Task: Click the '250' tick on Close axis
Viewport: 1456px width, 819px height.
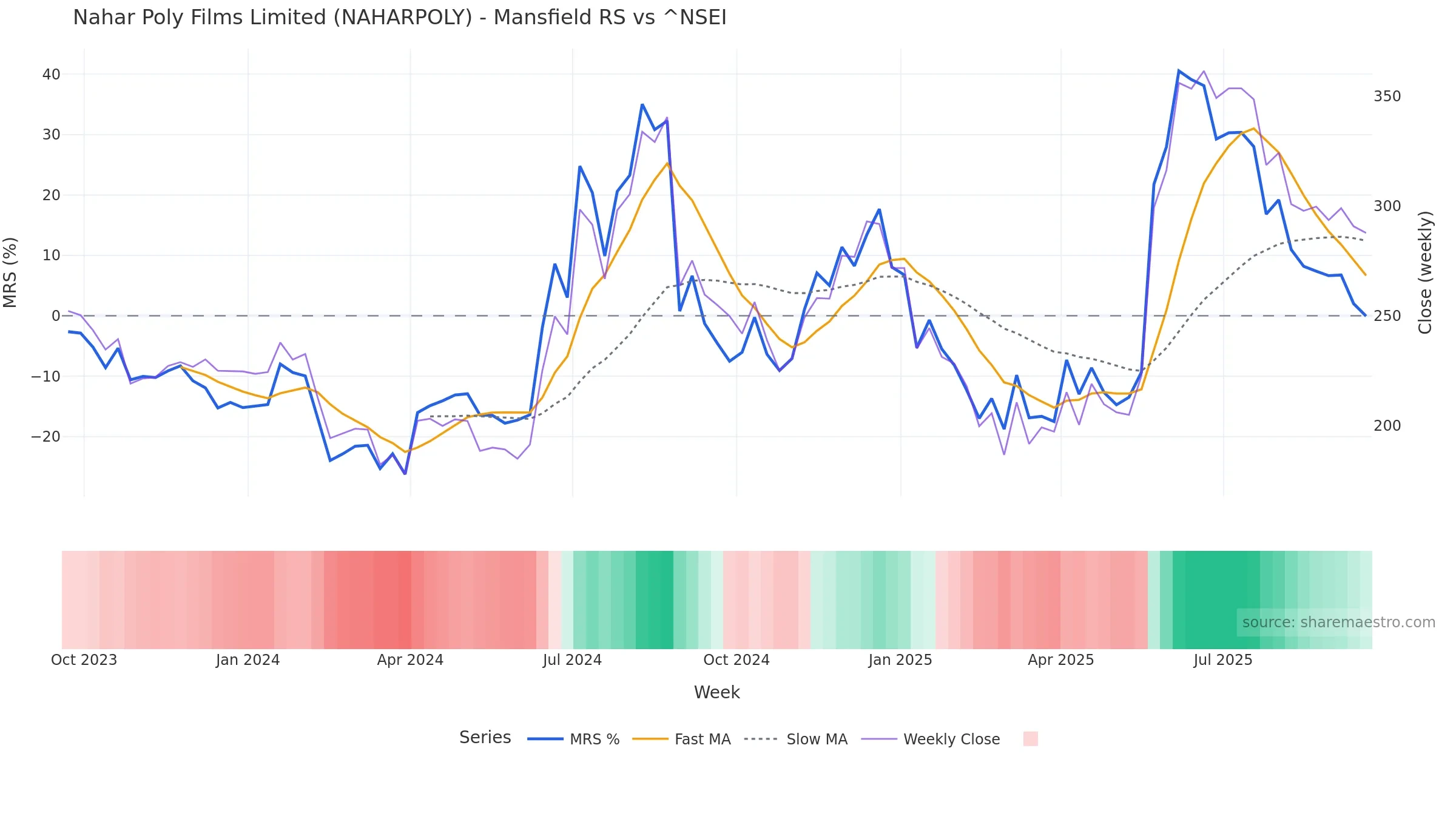Action: tap(1387, 316)
